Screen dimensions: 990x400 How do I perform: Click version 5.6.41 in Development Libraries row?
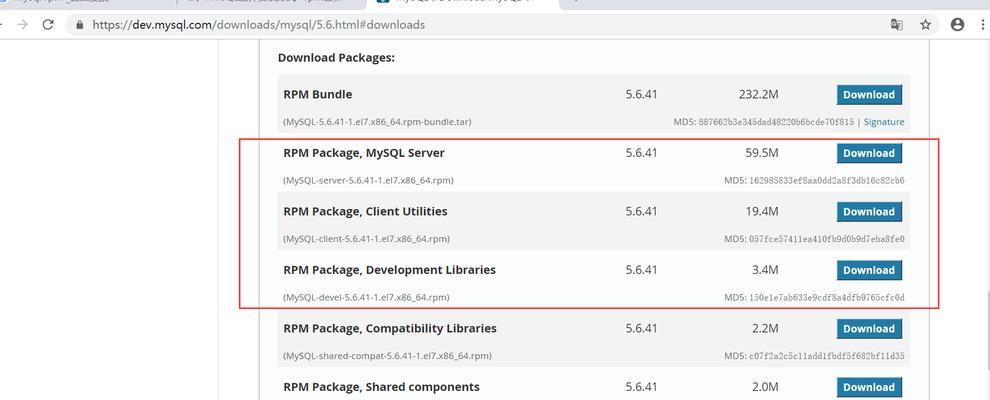tap(641, 270)
